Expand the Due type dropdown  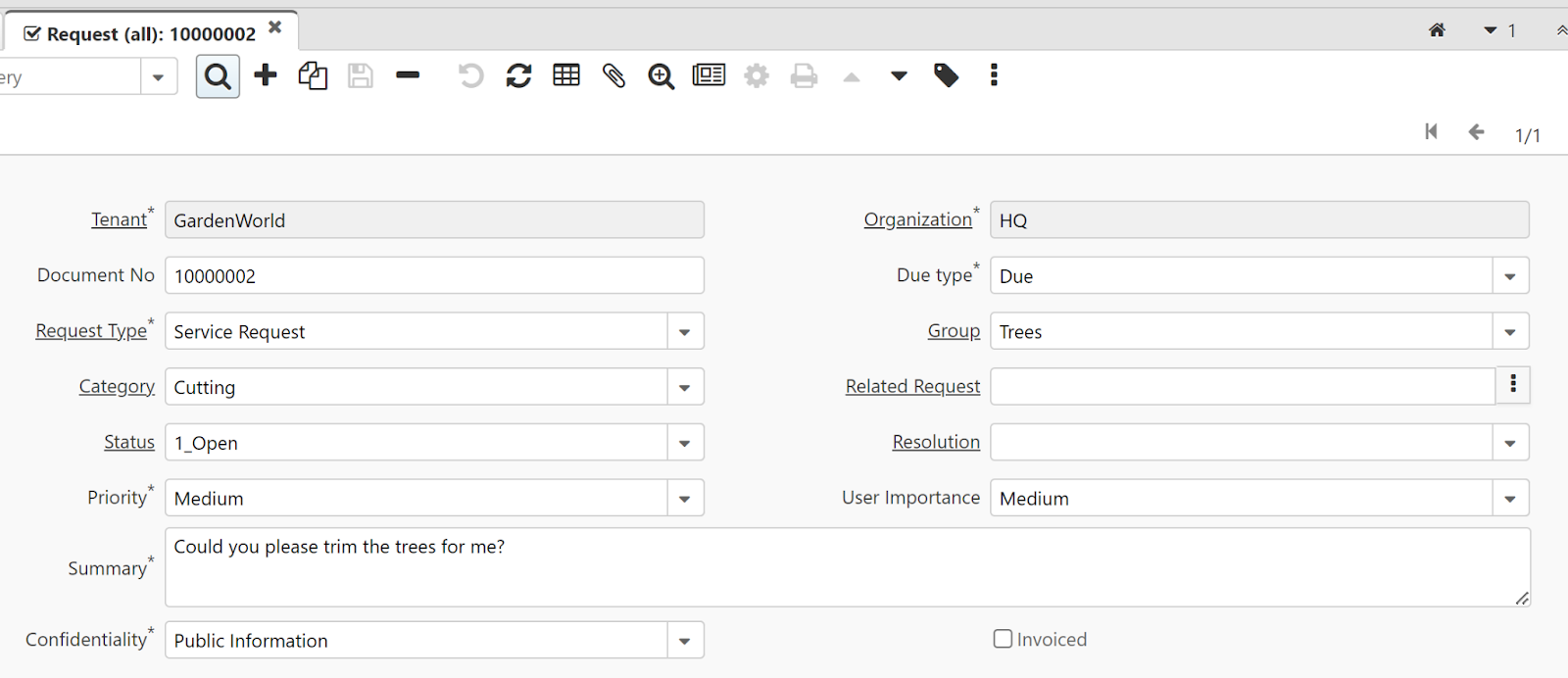pos(1510,276)
